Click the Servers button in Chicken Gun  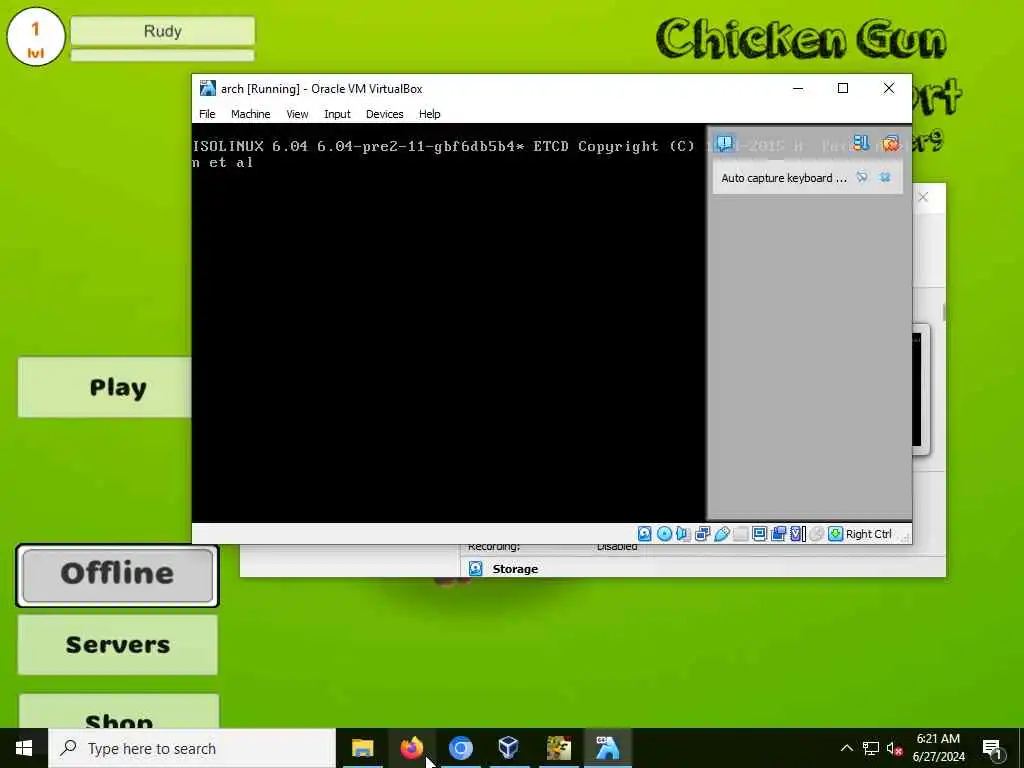[118, 645]
